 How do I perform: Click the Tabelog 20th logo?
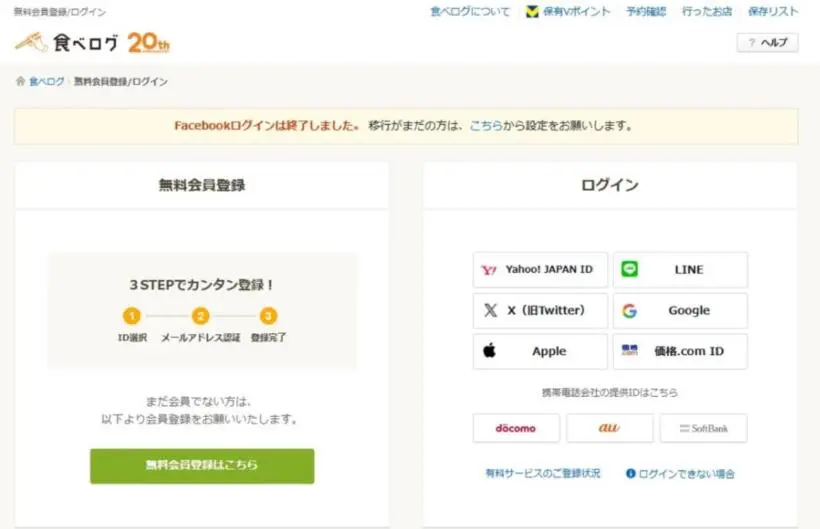[92, 42]
